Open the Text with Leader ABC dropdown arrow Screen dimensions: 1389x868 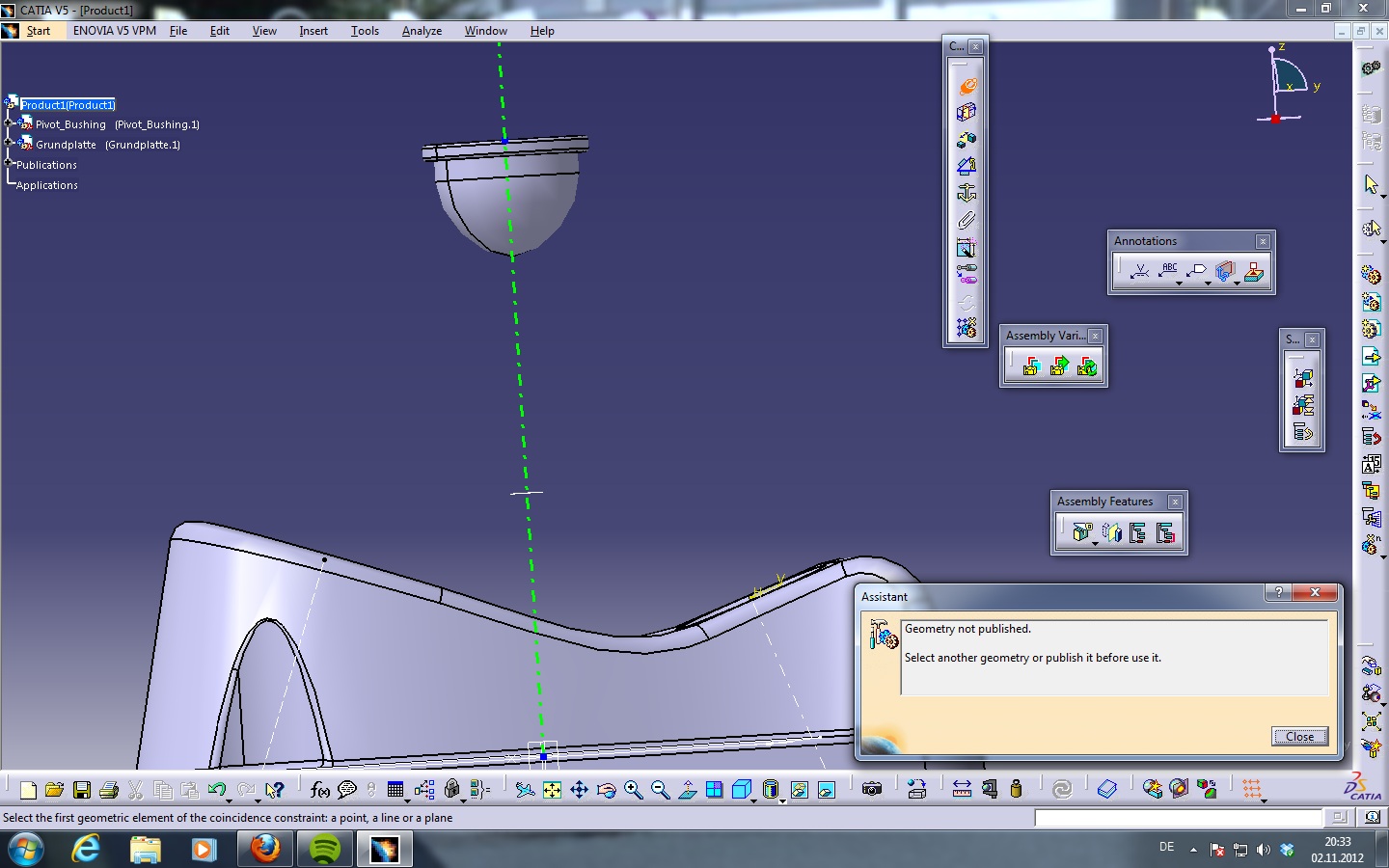1179,284
